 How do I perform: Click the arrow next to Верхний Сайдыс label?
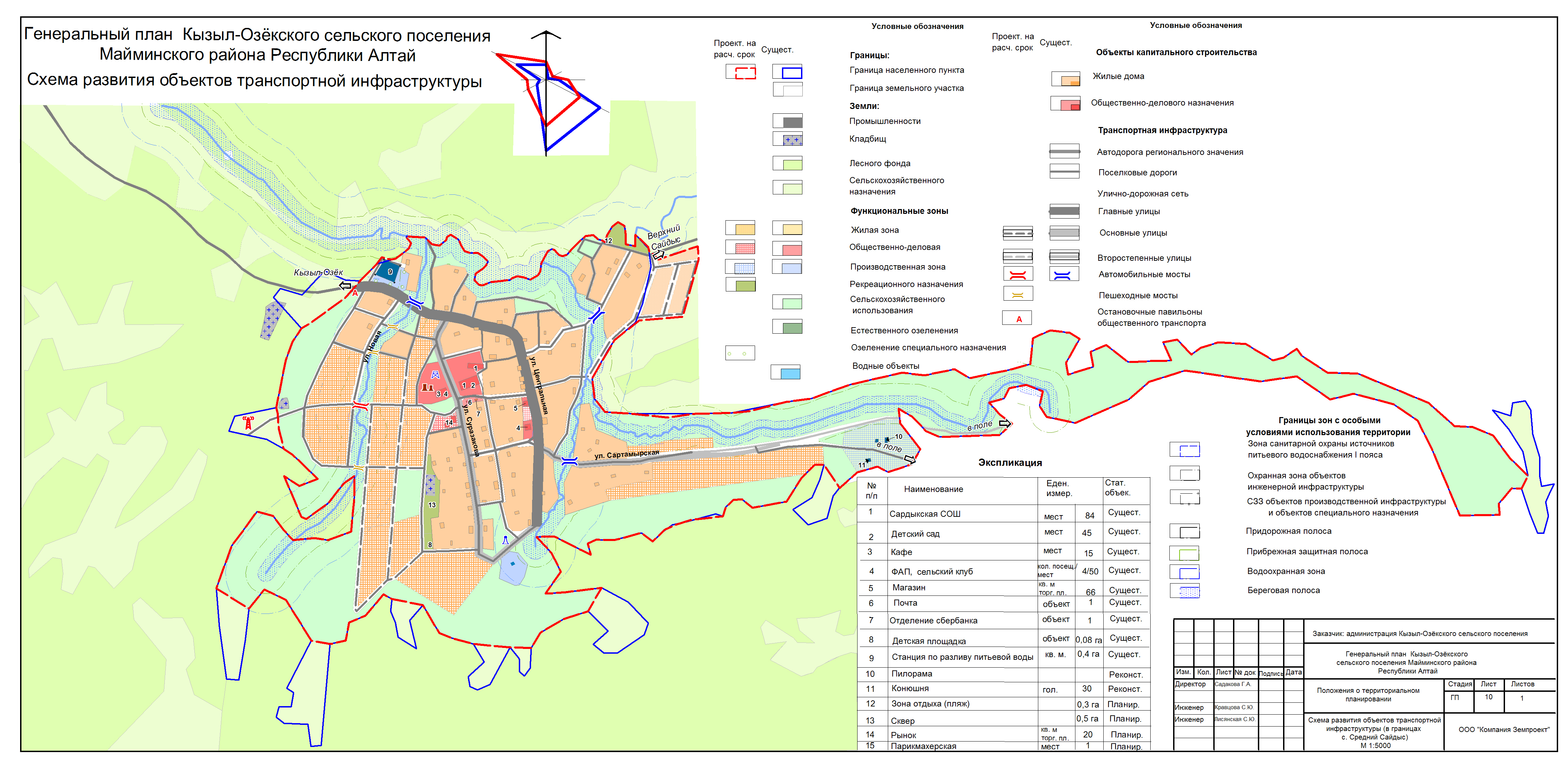click(659, 256)
